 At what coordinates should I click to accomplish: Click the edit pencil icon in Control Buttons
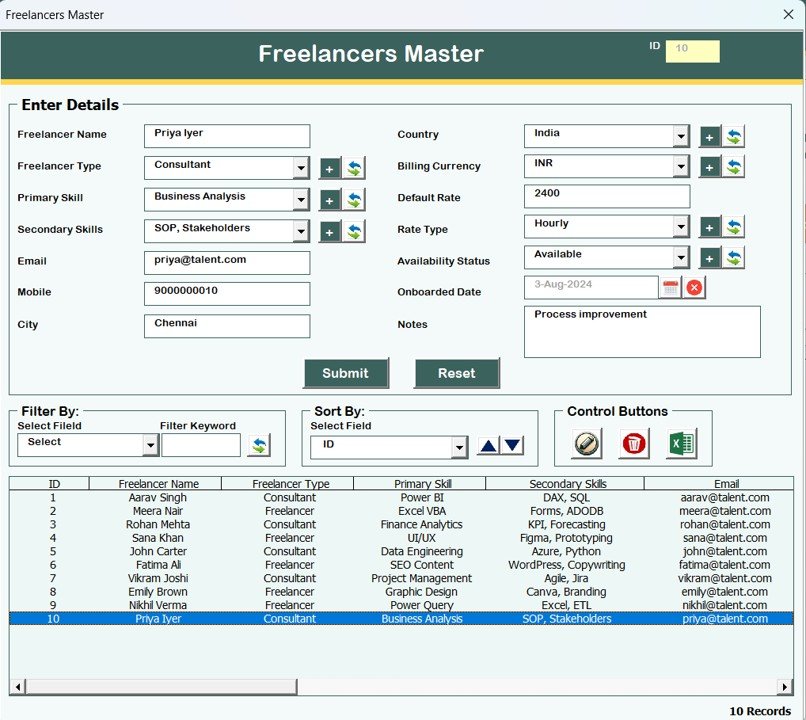586,443
